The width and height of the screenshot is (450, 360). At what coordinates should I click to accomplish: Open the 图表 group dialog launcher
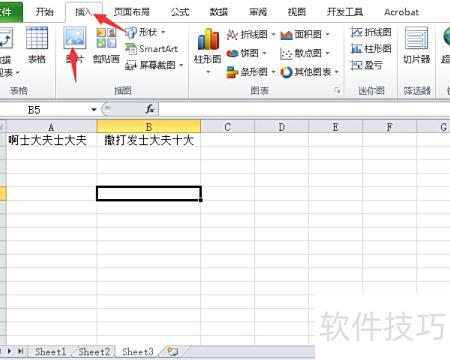(x=337, y=90)
